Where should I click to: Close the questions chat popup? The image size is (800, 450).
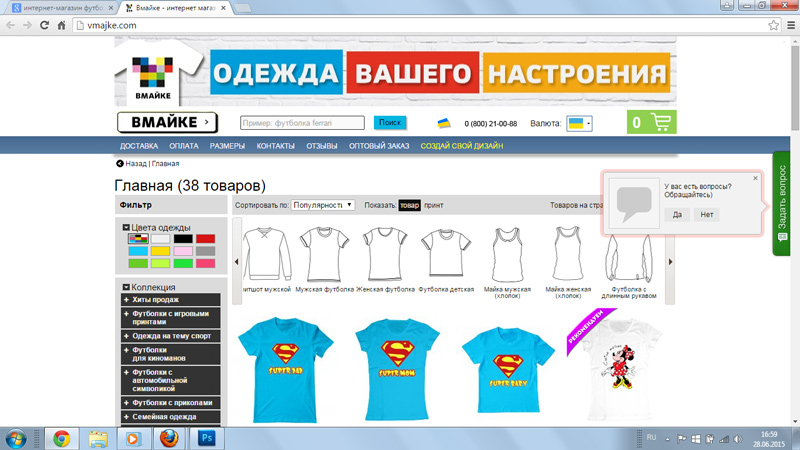click(x=755, y=178)
